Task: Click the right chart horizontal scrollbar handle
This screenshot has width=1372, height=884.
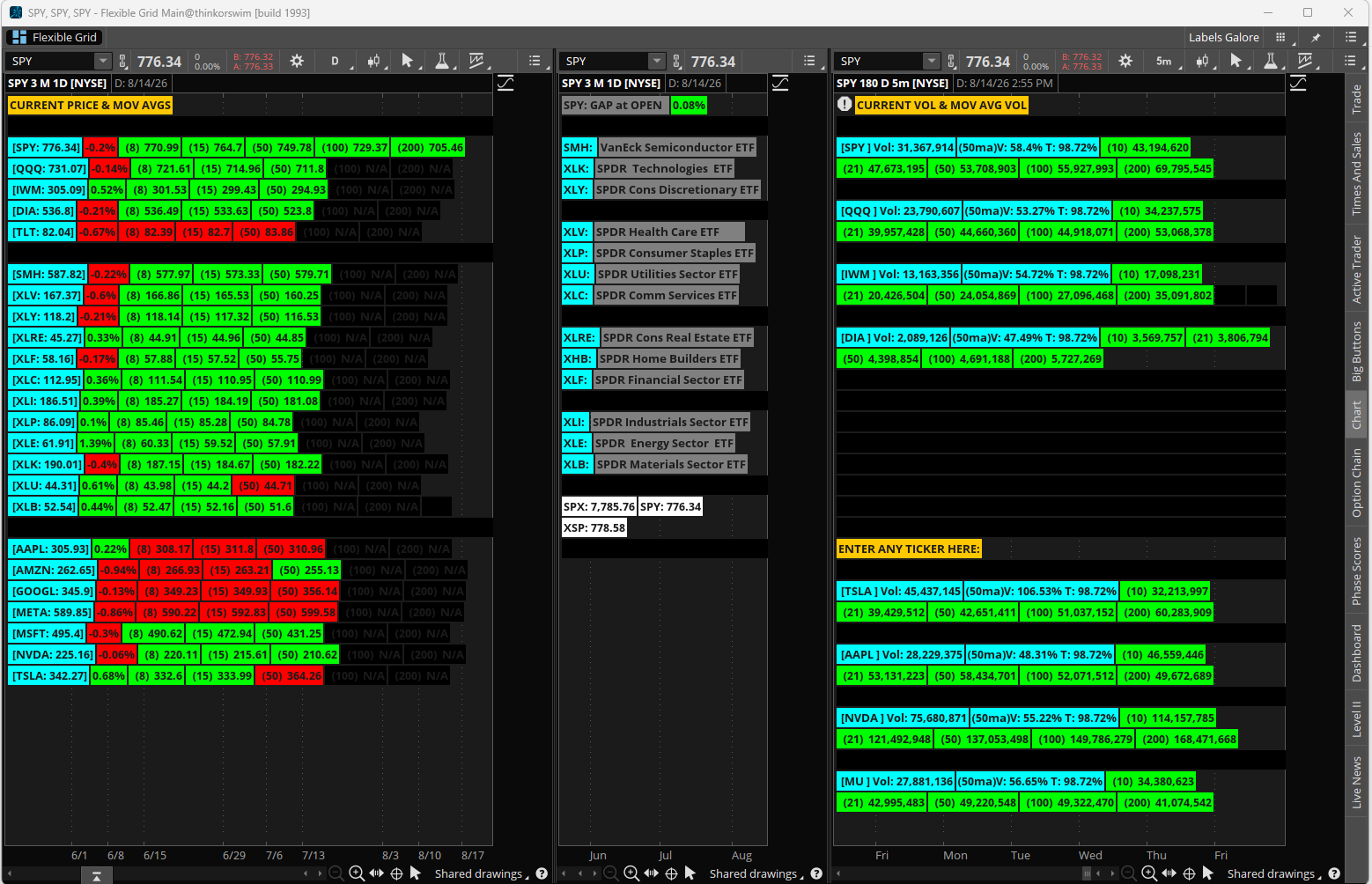Action: point(1087,873)
